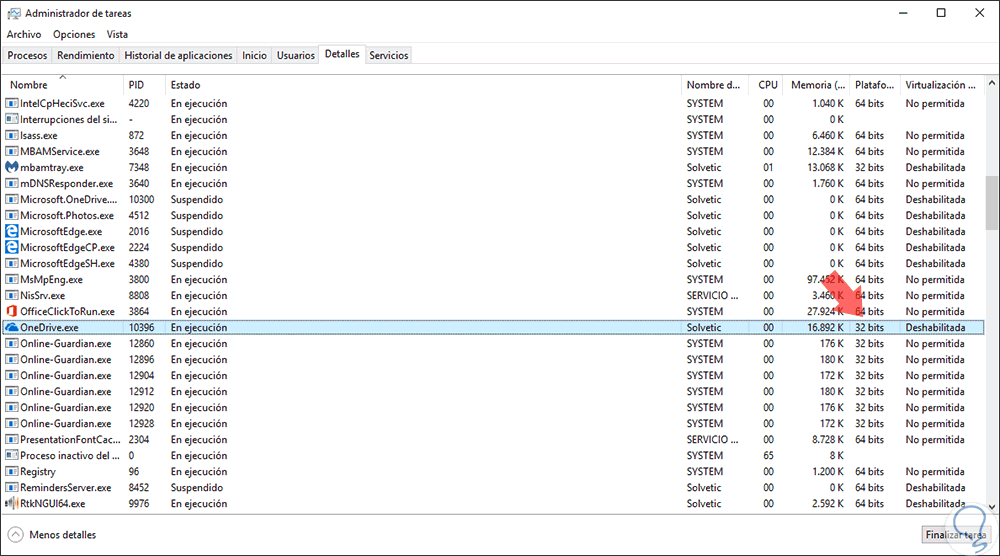Click Suspendido status of RemindersServer.exe
1000x556 pixels.
click(x=196, y=487)
